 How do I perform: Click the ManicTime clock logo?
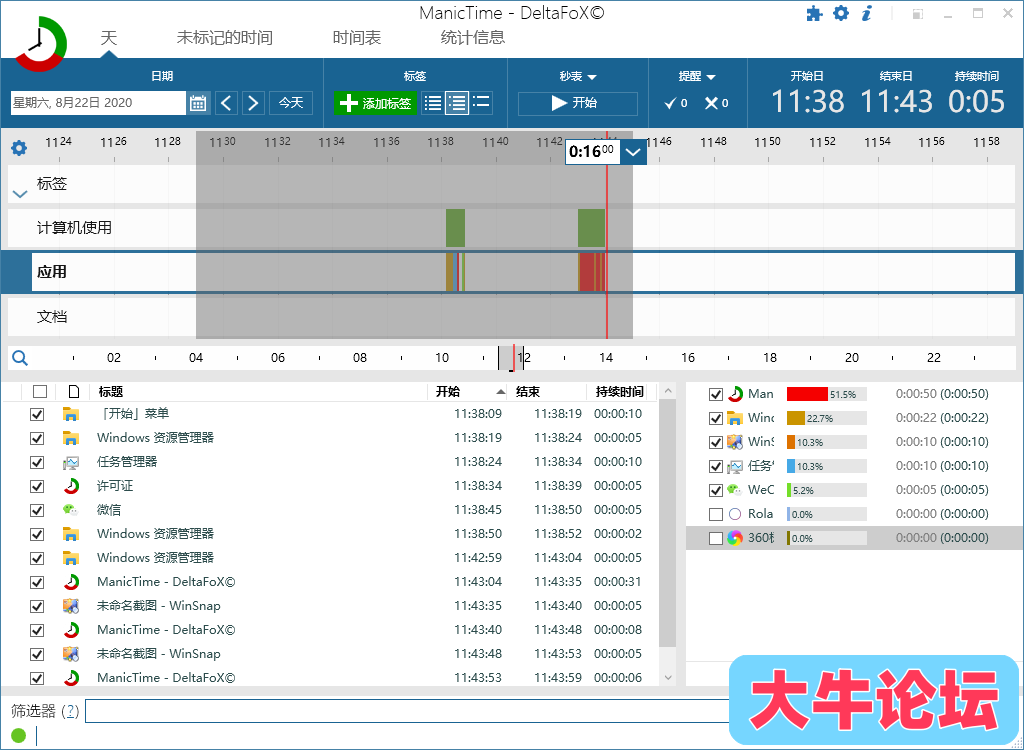(40, 44)
